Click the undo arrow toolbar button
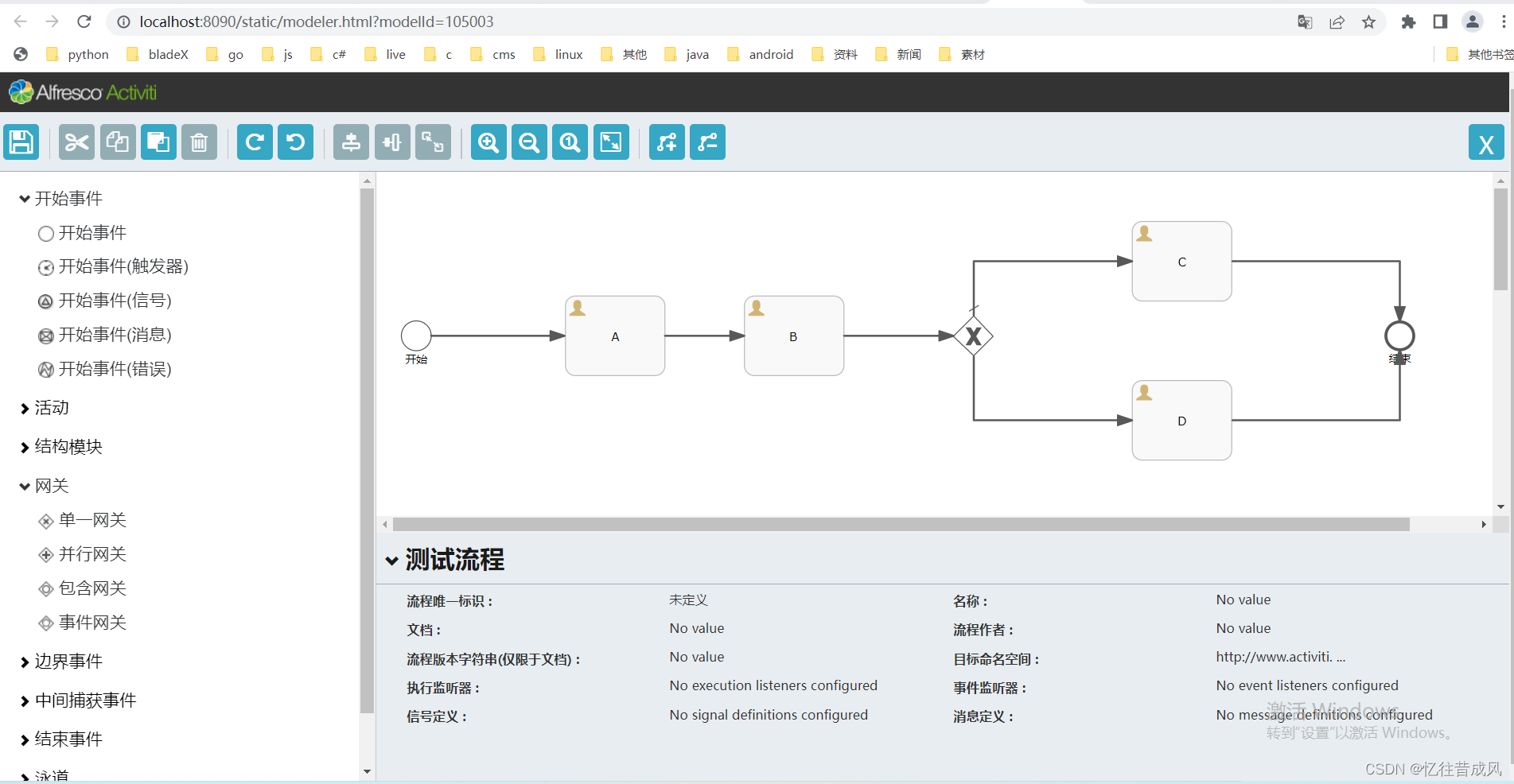 (295, 142)
